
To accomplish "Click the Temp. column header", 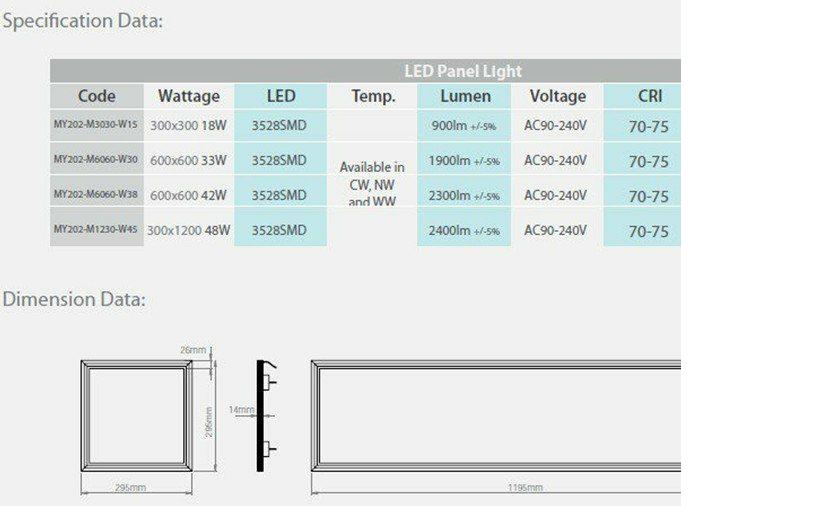I will click(373, 96).
